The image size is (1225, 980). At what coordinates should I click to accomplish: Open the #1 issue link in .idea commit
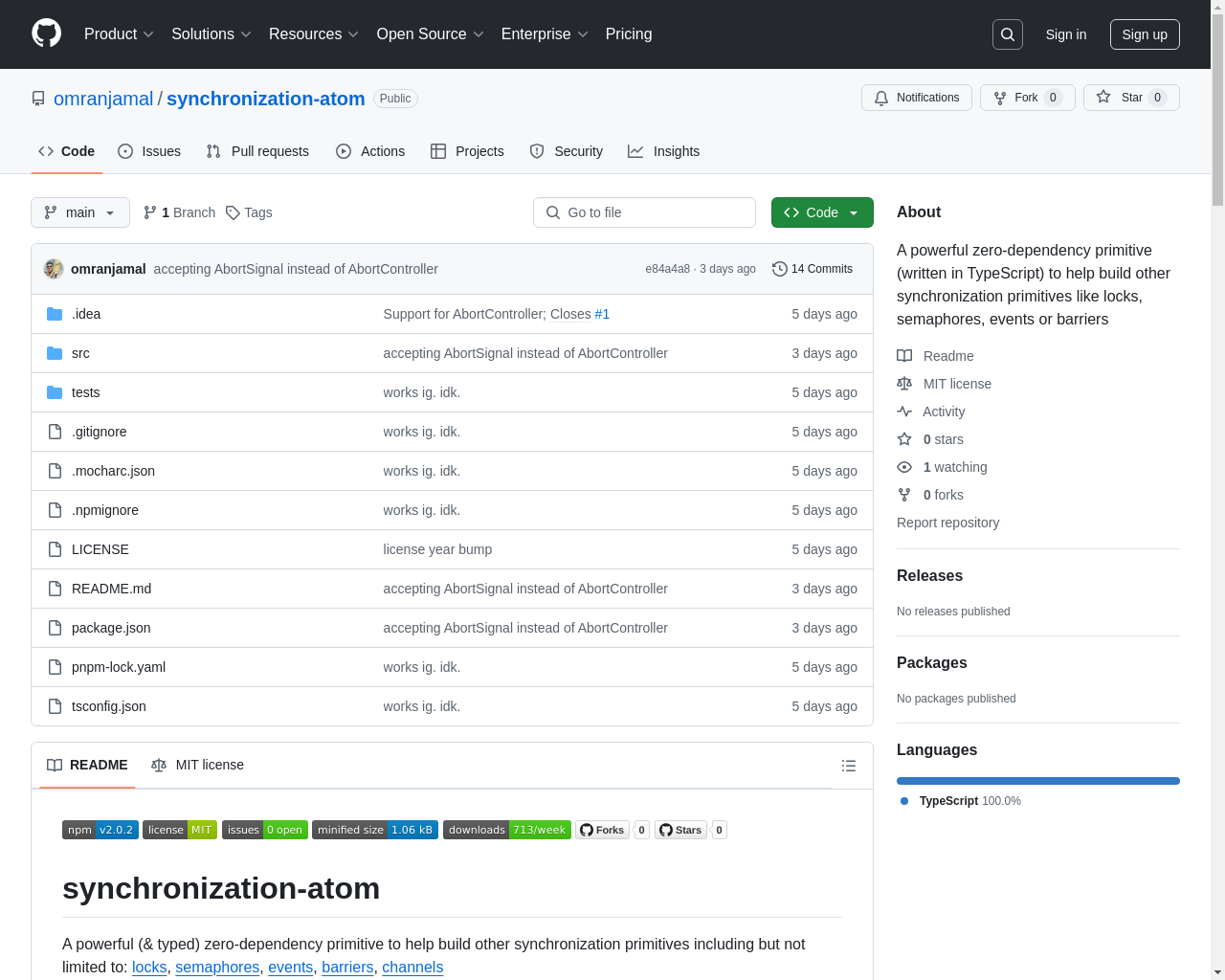[x=602, y=314]
